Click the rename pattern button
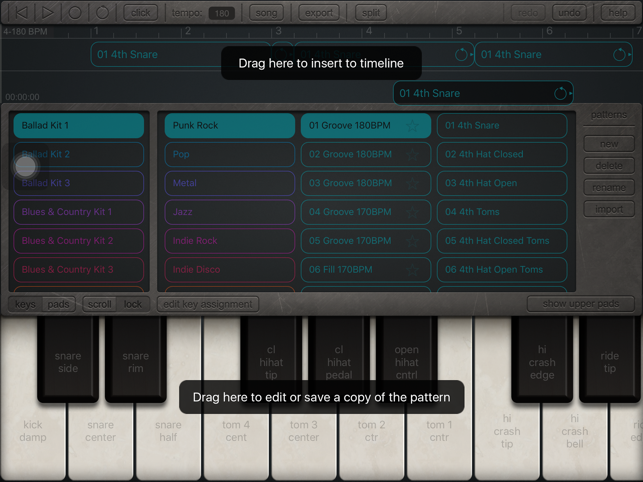Screen dimensions: 643x482 pyautogui.click(x=609, y=187)
